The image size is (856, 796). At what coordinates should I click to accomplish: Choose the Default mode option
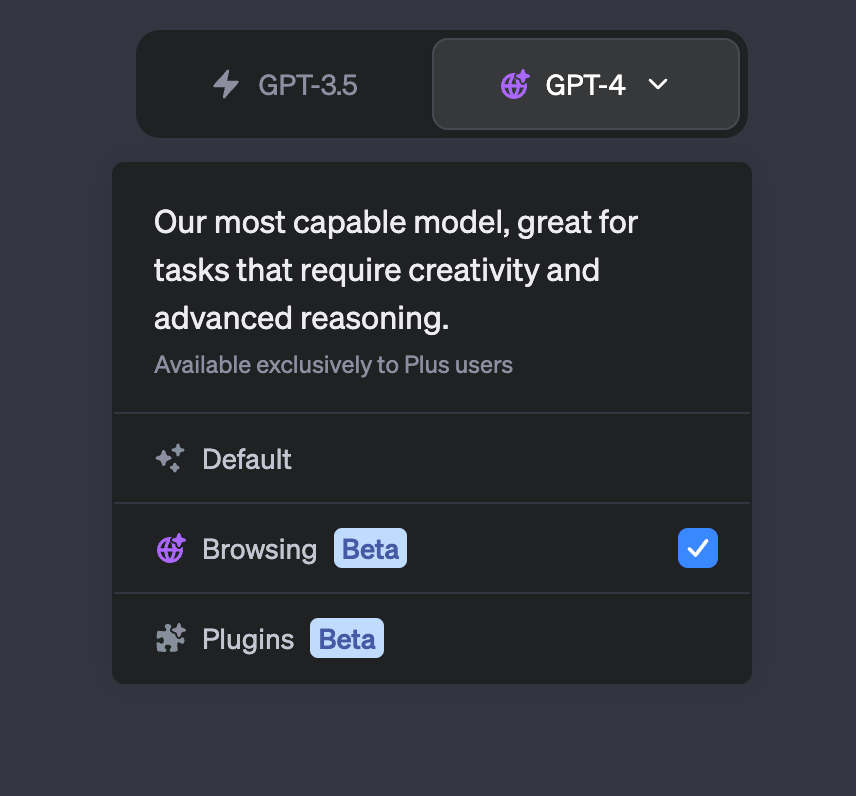tap(432, 459)
